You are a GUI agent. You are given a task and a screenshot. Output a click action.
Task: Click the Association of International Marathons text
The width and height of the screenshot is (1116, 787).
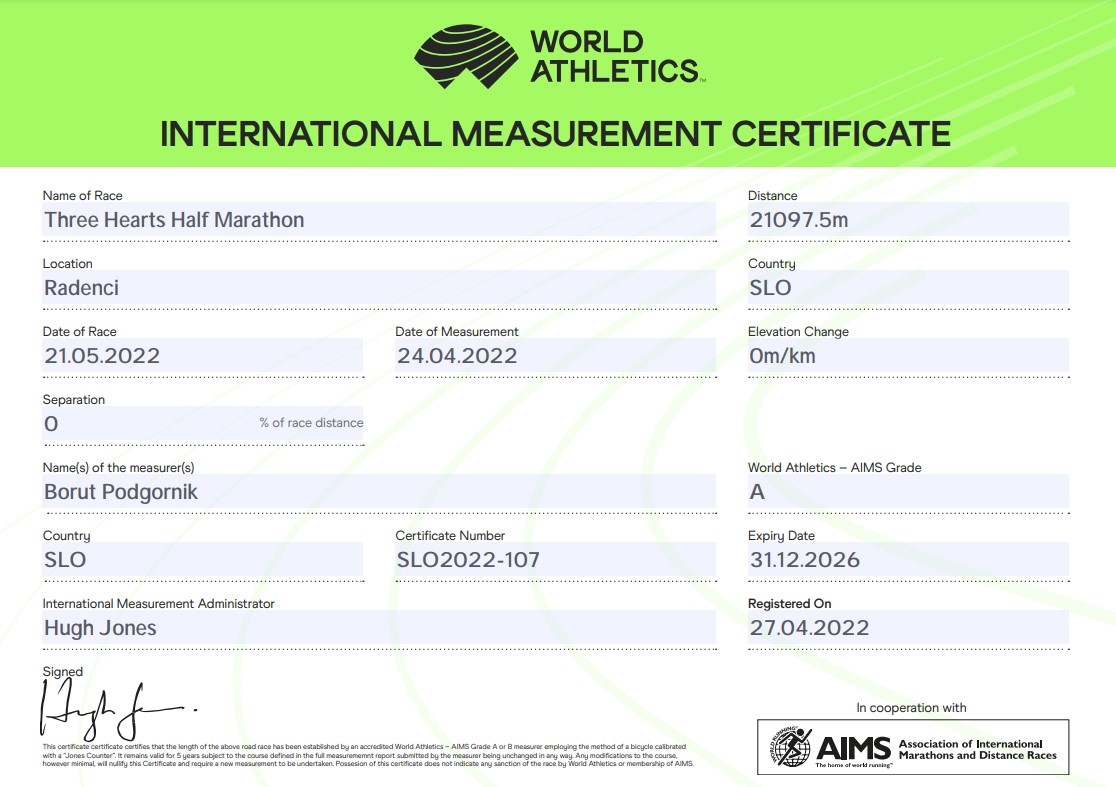[x=977, y=749]
